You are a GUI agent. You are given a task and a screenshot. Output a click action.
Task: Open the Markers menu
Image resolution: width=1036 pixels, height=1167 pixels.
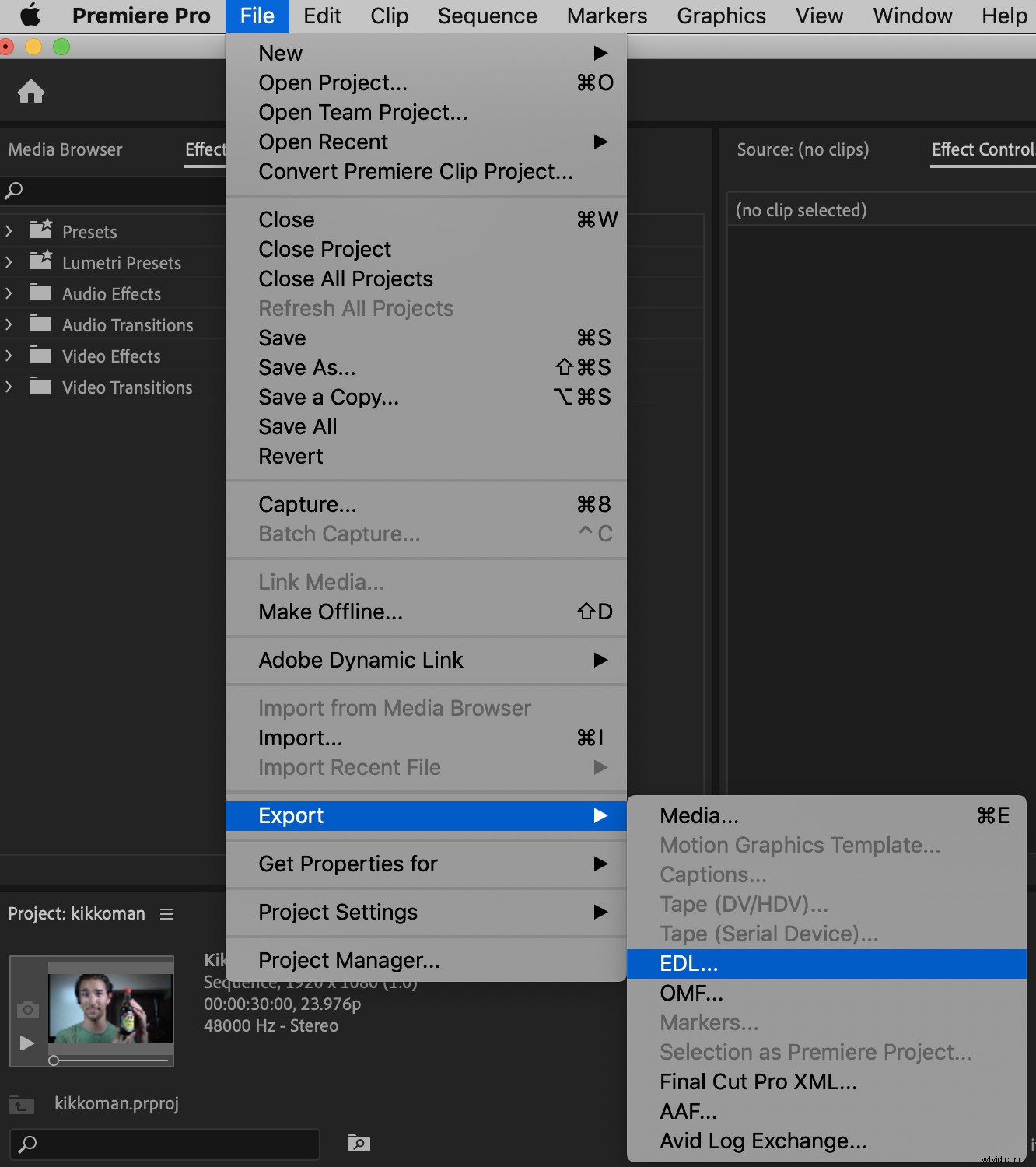[606, 16]
